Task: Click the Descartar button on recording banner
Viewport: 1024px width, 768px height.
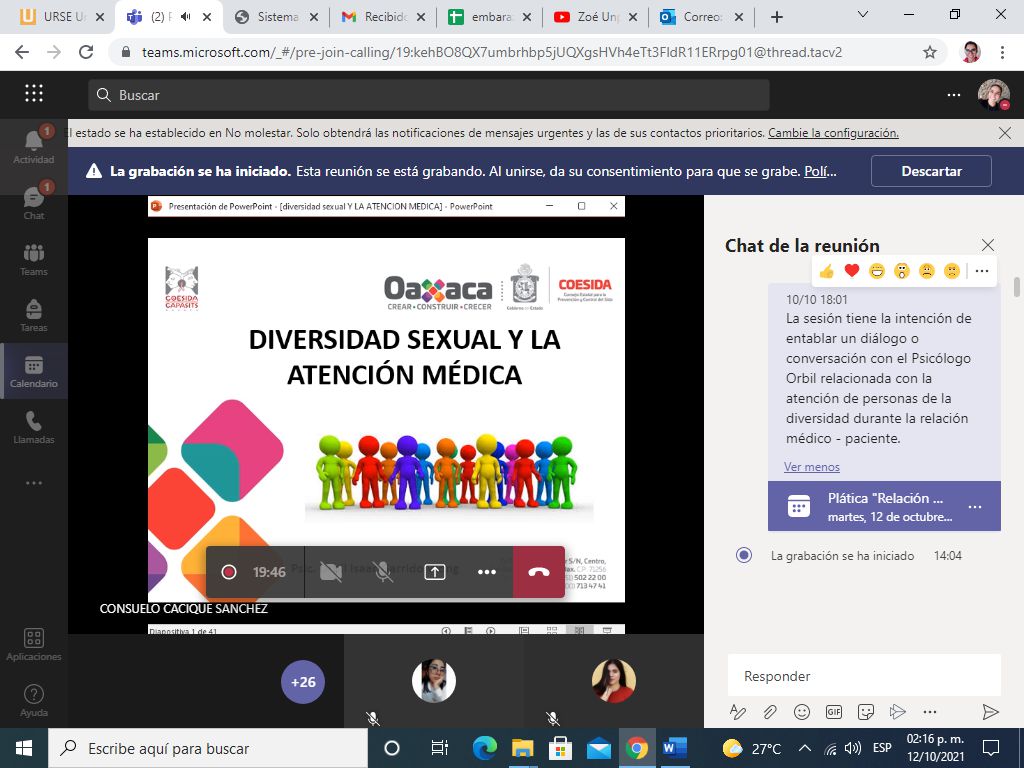Action: pyautogui.click(x=931, y=171)
